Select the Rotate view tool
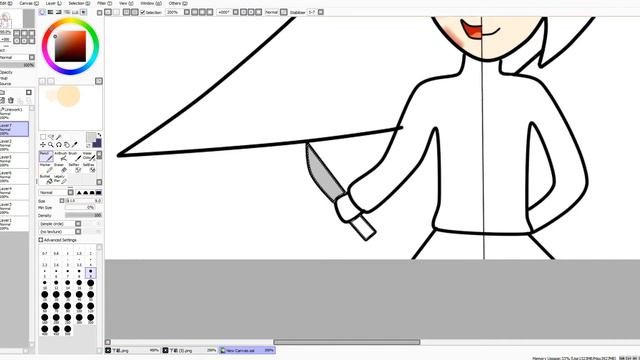 click(x=59, y=145)
